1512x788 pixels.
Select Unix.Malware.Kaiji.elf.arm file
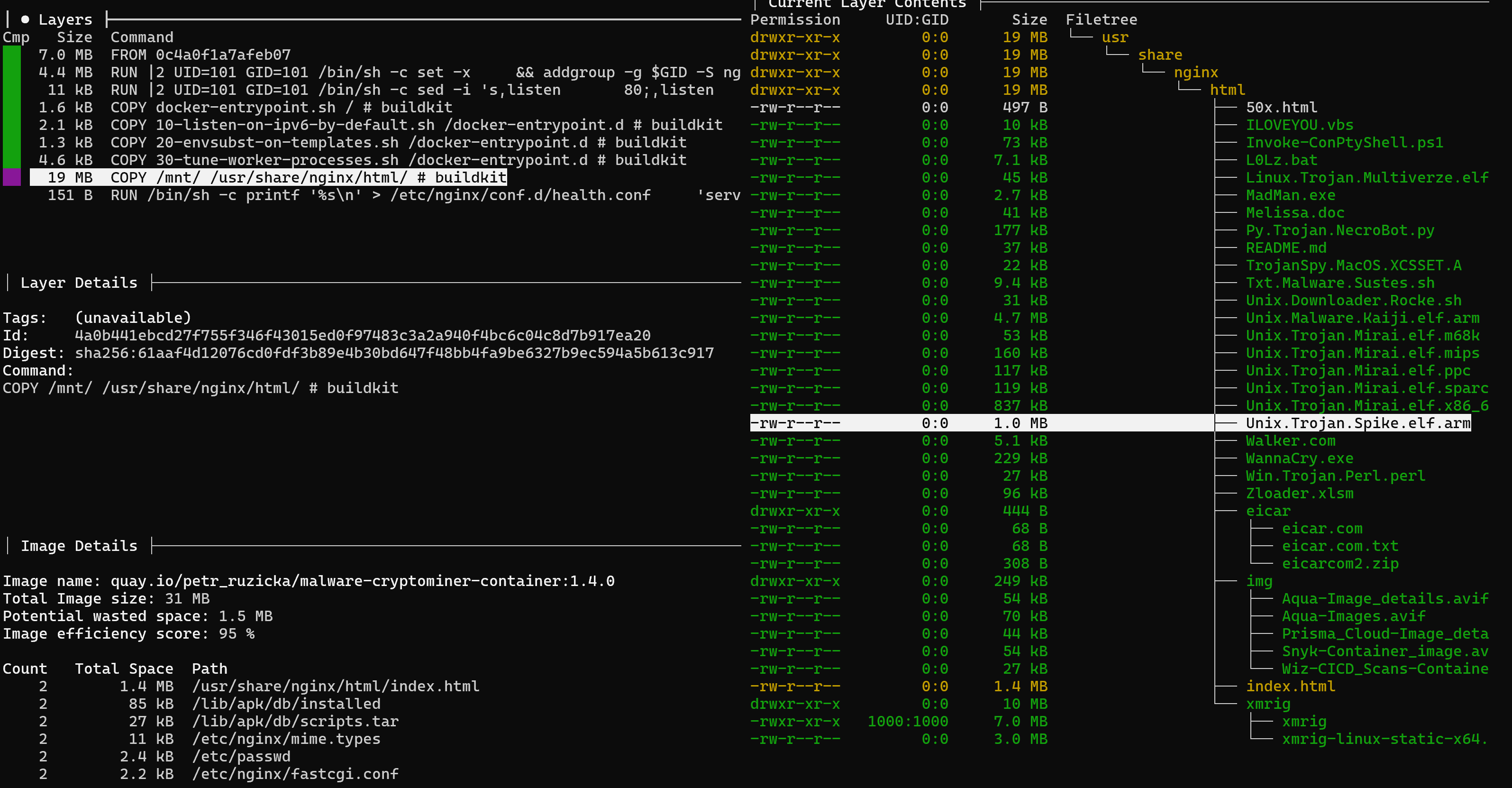pos(1362,318)
